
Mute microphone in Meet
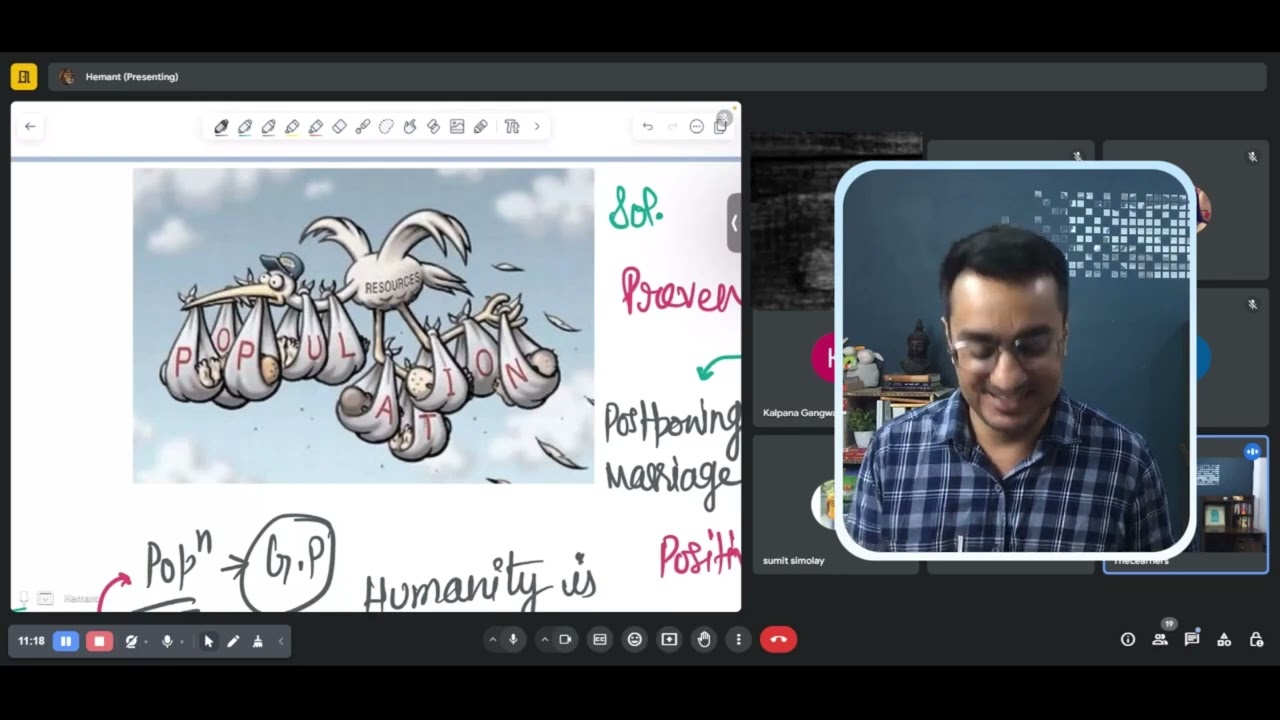point(513,640)
